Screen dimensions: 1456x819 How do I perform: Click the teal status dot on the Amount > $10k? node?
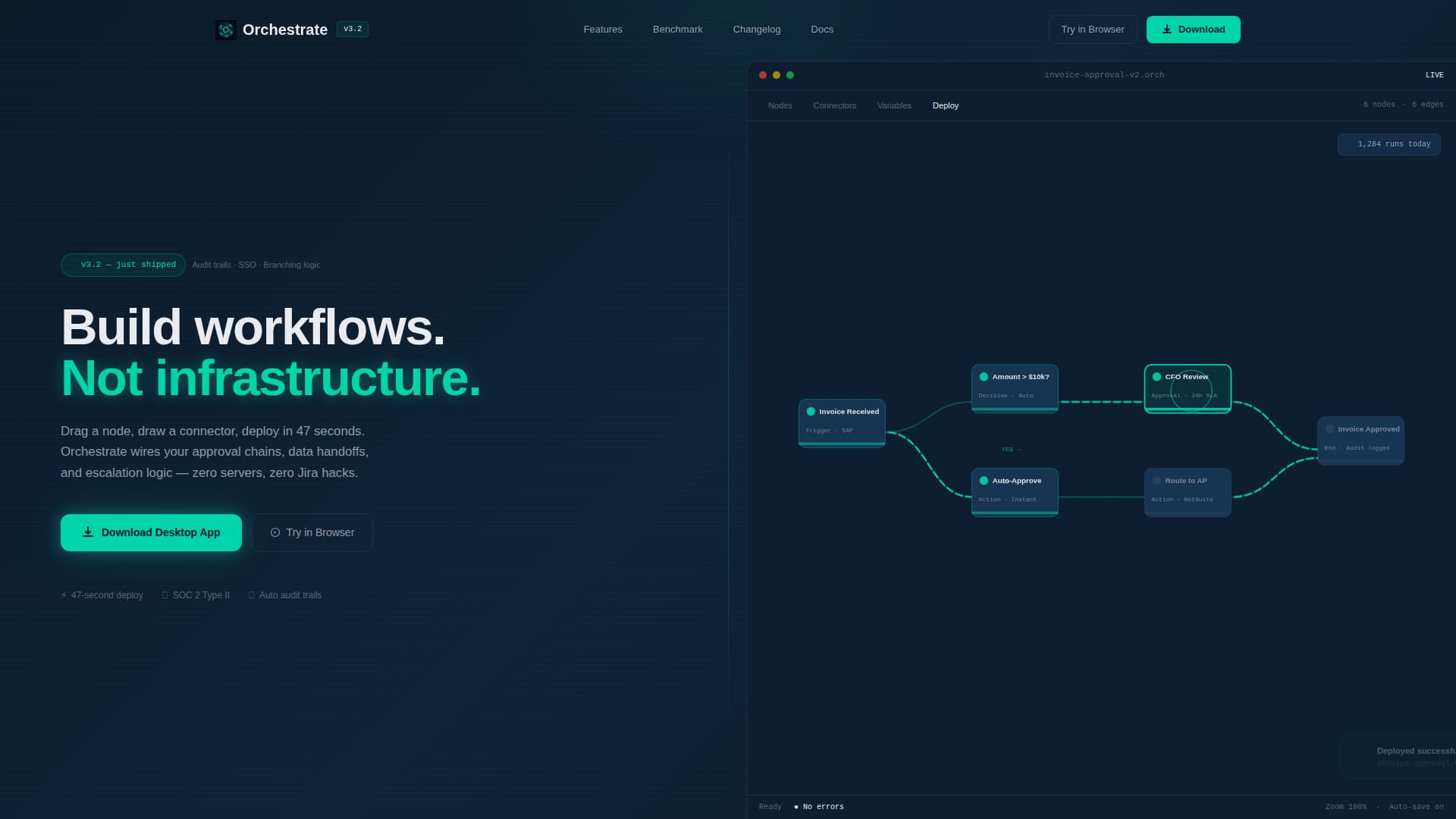point(984,377)
